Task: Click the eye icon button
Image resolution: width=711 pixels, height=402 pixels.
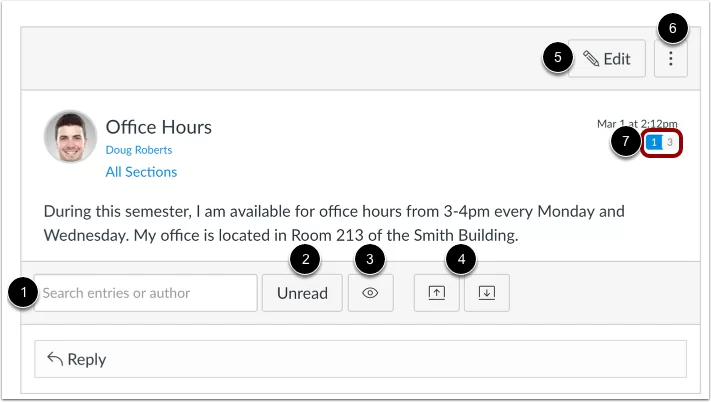Action: (370, 294)
